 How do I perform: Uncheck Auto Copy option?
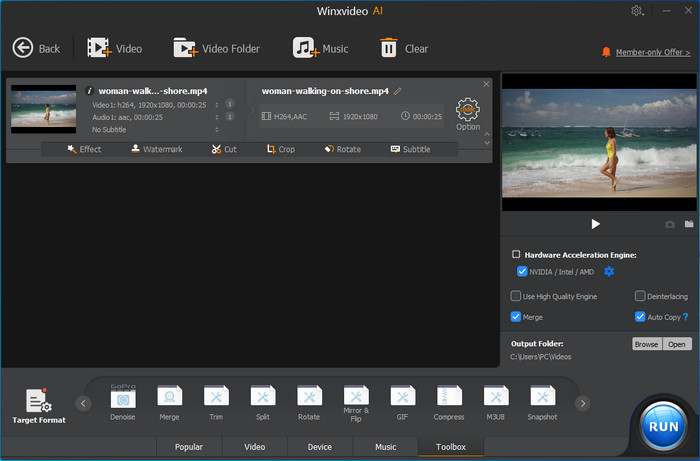640,316
